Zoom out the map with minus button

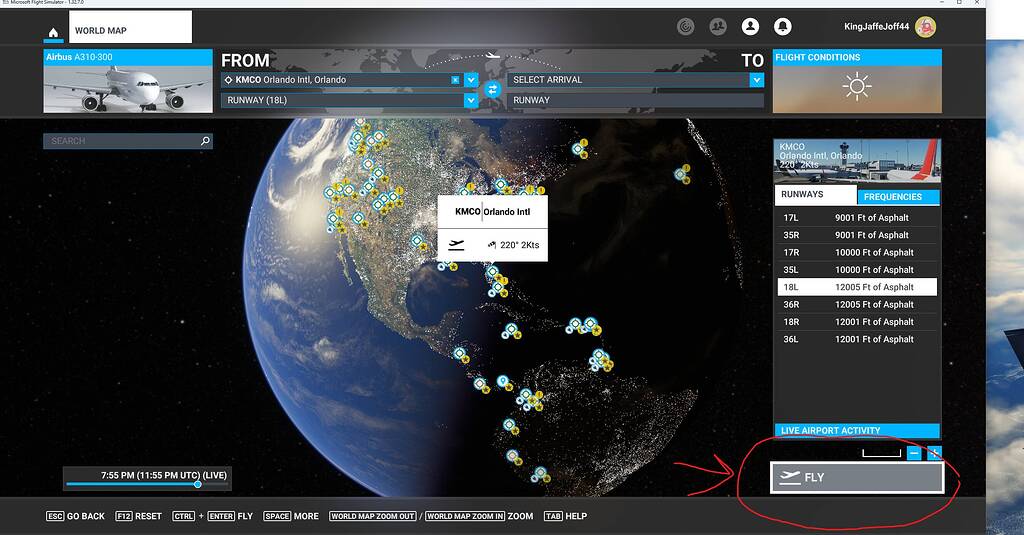coord(914,453)
